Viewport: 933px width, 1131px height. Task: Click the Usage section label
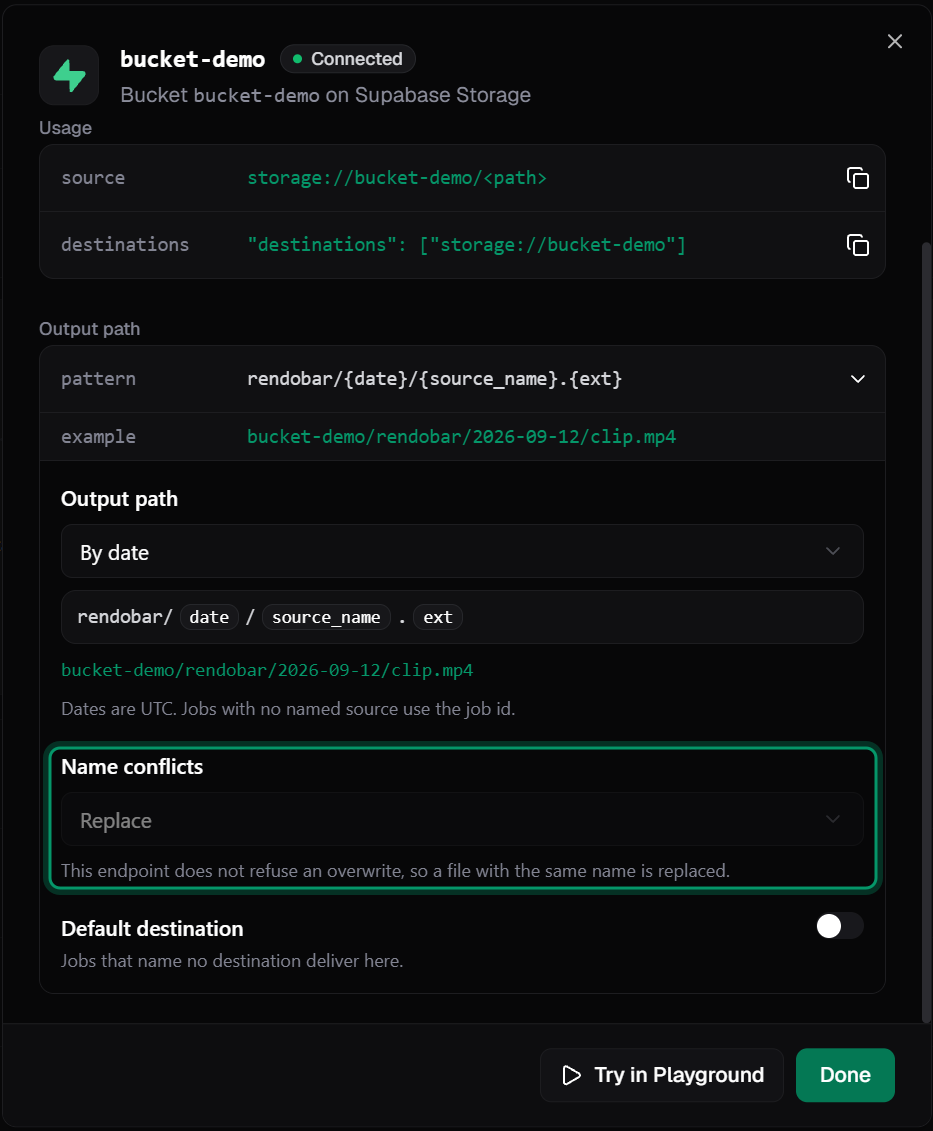click(66, 128)
